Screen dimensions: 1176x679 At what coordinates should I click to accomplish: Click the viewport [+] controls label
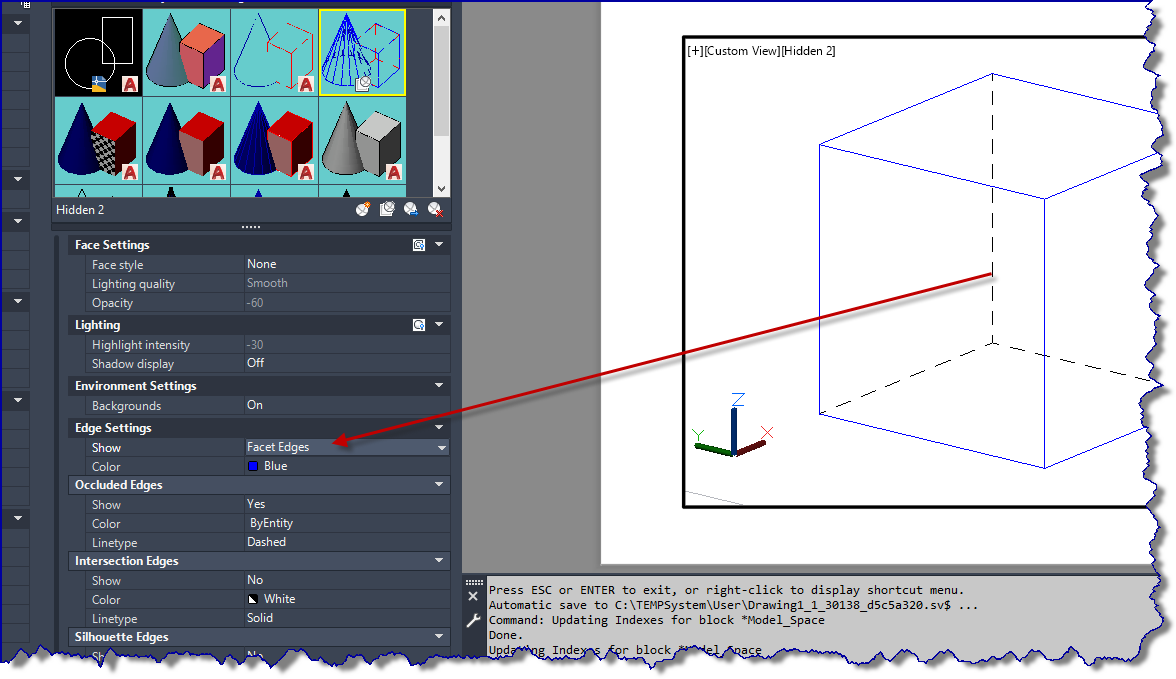pos(695,51)
